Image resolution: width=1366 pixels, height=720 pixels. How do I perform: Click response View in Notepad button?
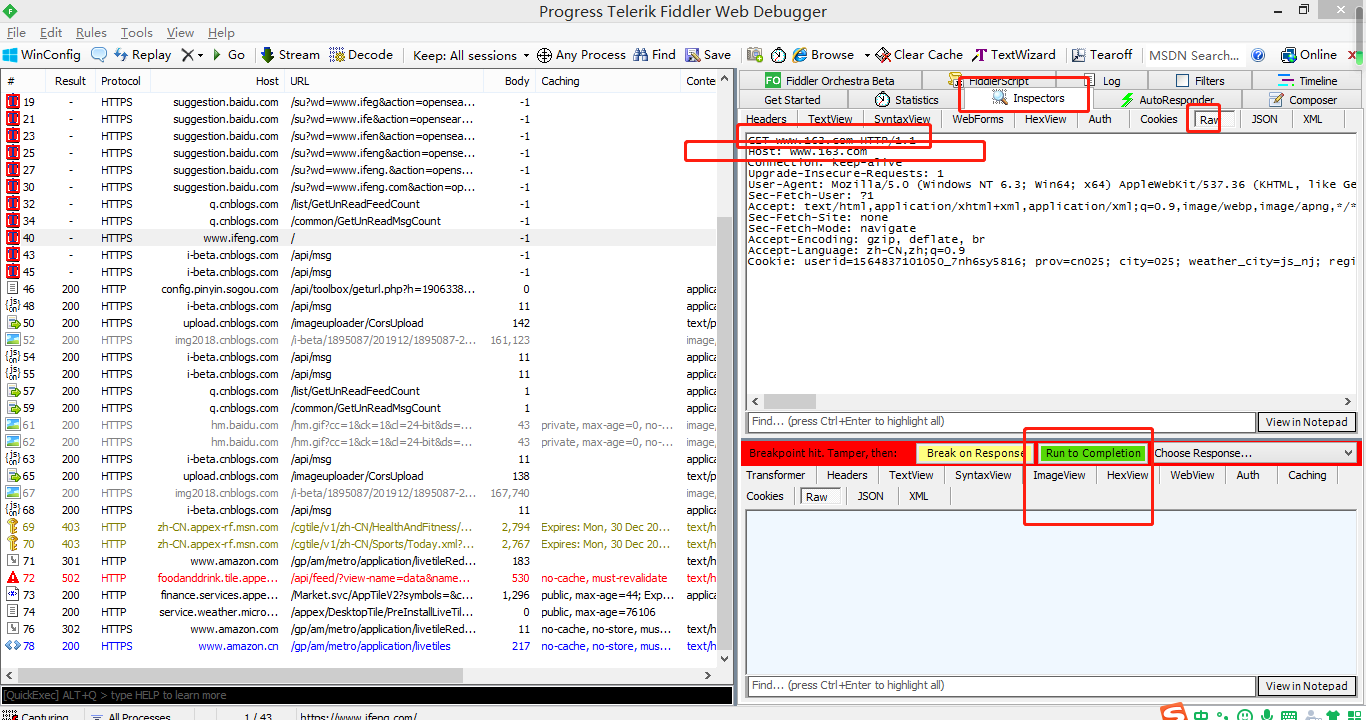(x=1306, y=686)
